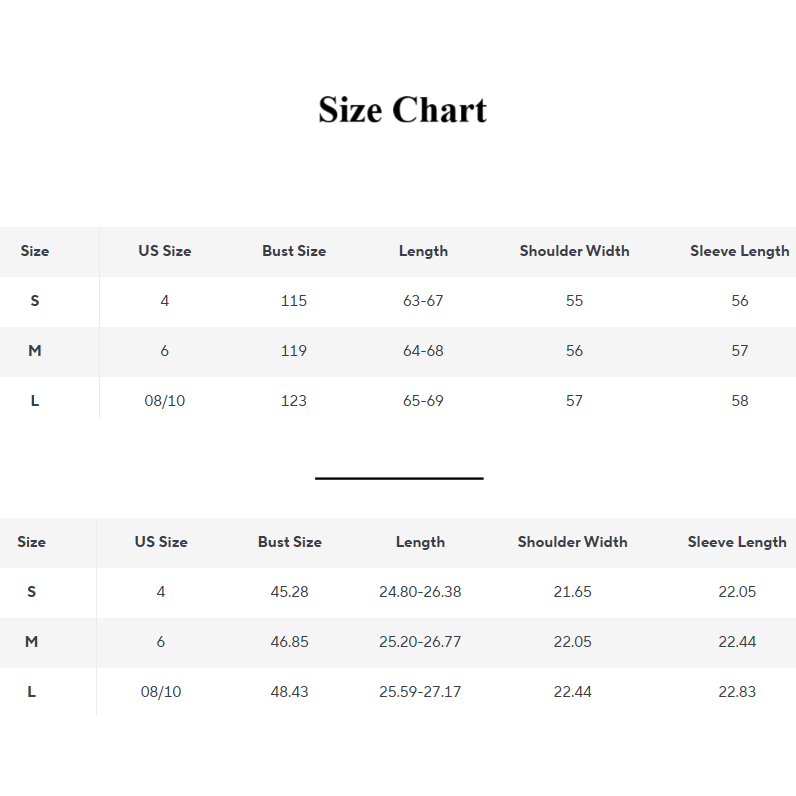Select the 48.43 bust size cell
Viewport: 796px width, 796px height.
pos(289,692)
